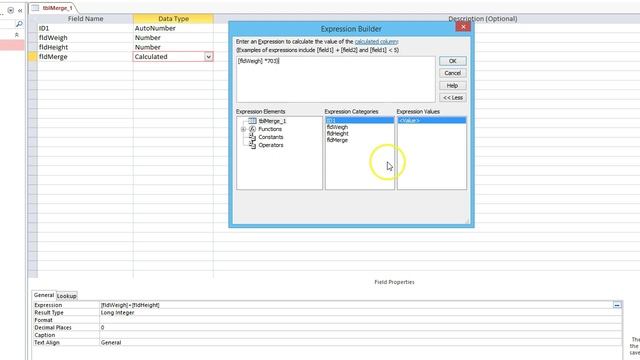Click inside the expression text box
Image resolution: width=640 pixels, height=360 pixels.
point(336,80)
